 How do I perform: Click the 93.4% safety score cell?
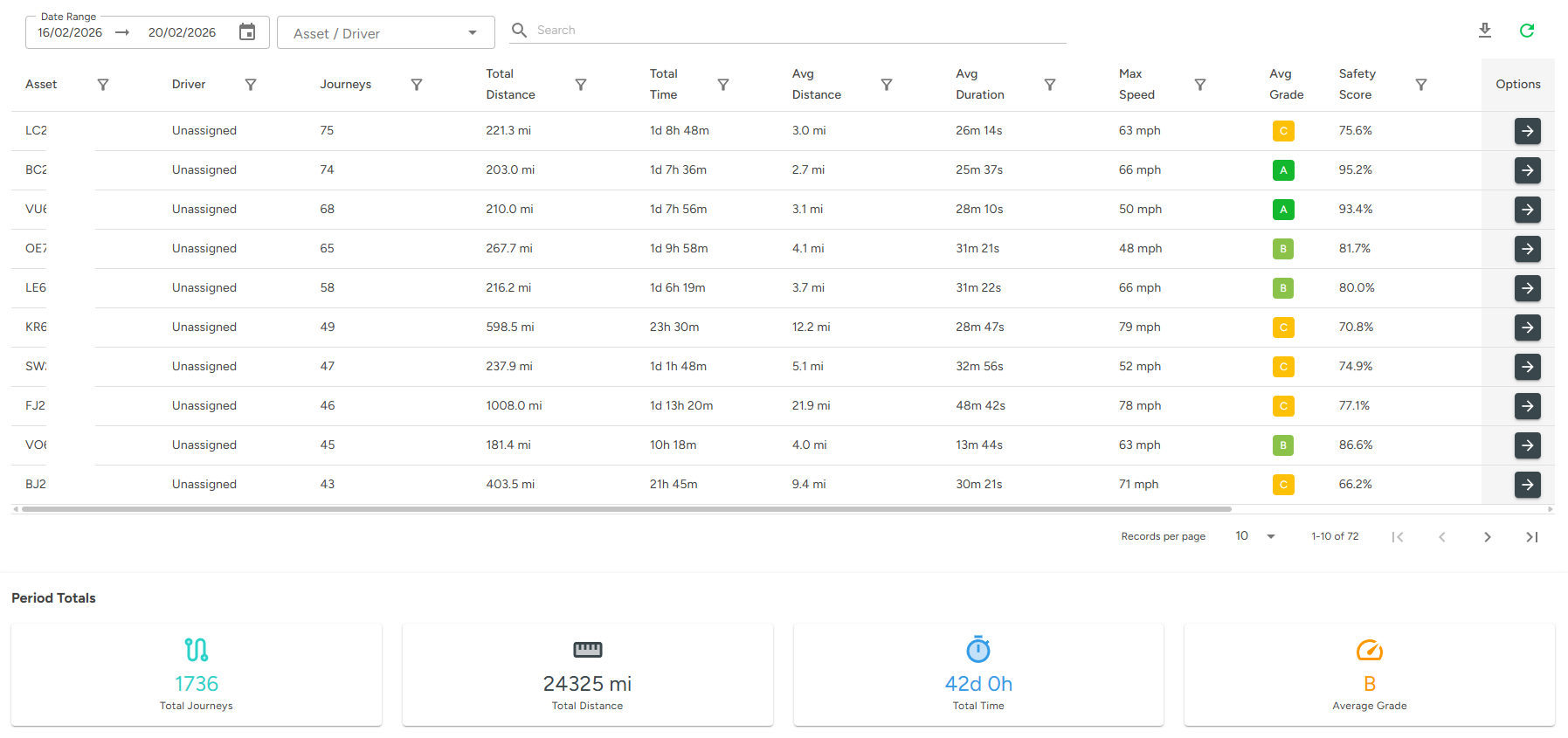1356,210
